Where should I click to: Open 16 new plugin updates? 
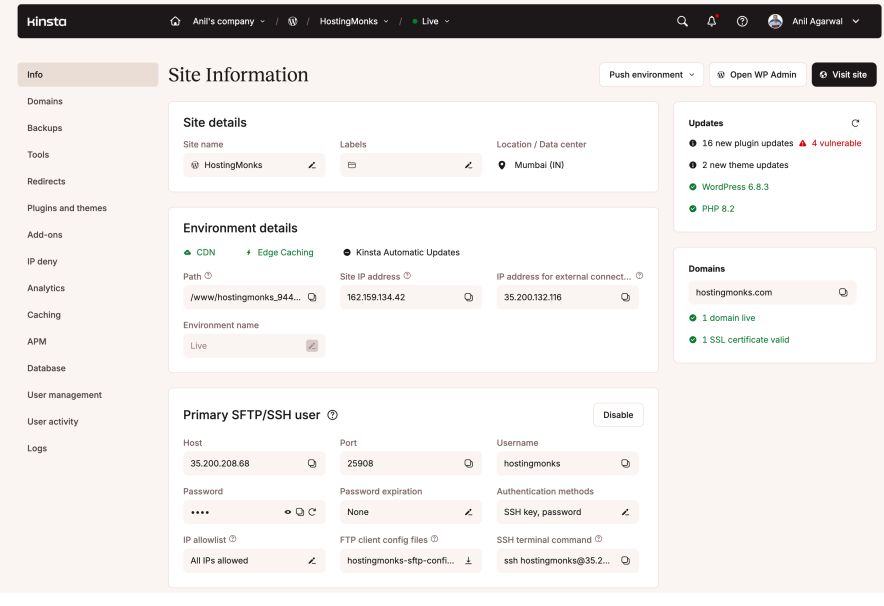748,143
